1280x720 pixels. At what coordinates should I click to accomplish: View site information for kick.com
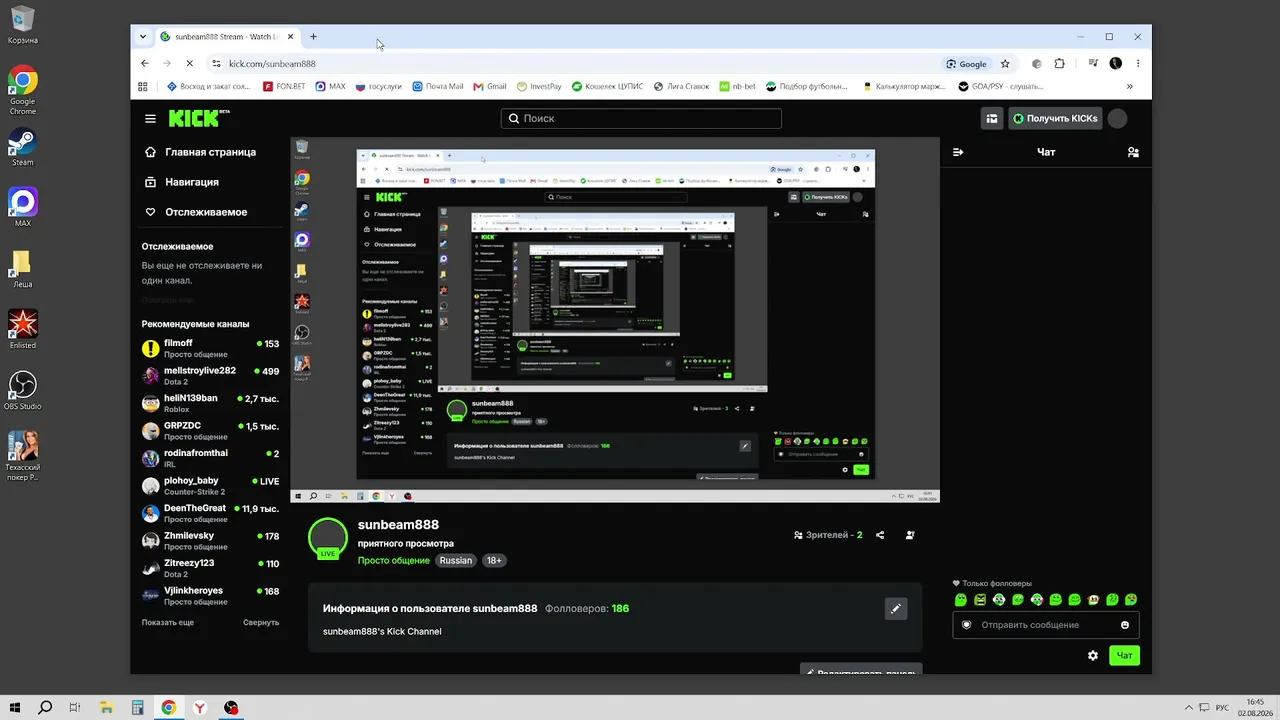point(216,64)
